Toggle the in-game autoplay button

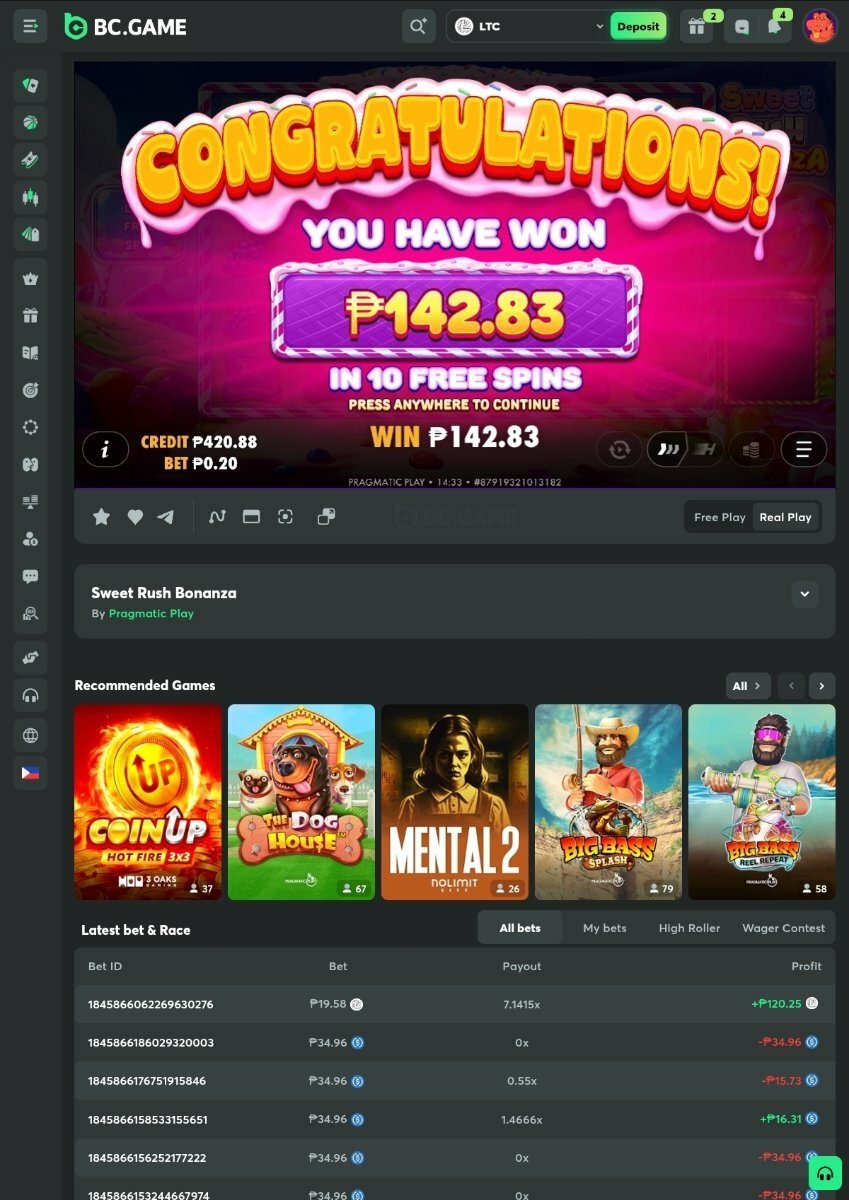click(x=619, y=450)
